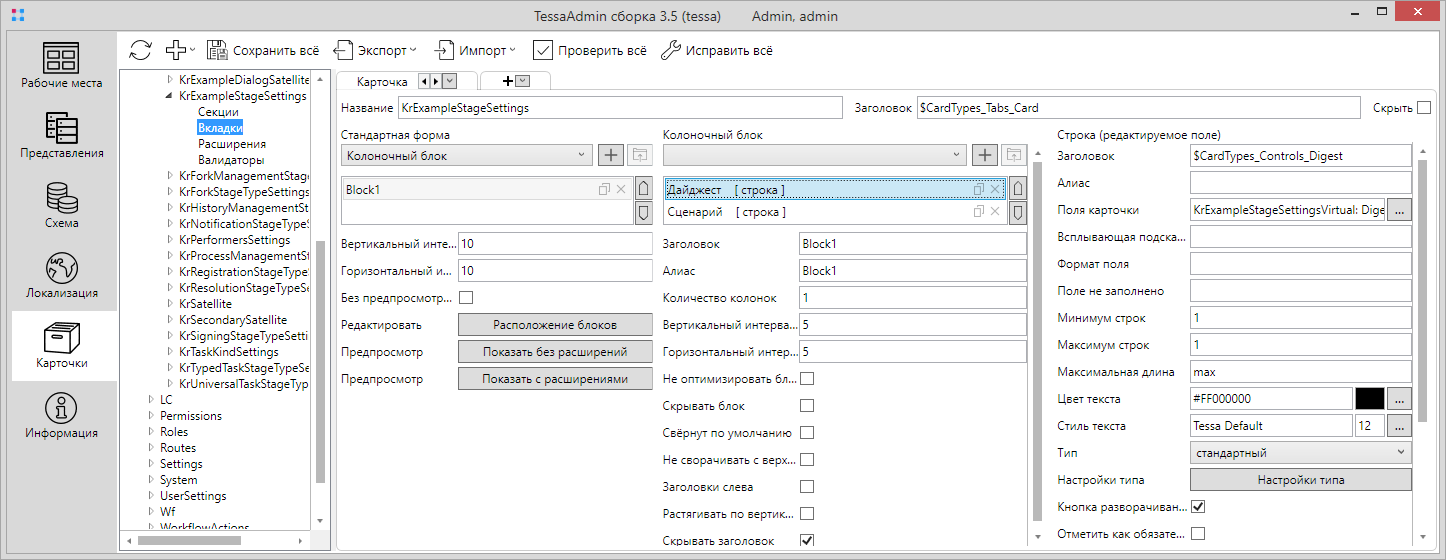Screen dimensions: 1446x560
Task: Add a new form with the plus button next to Колоночный блок
Action: click(x=610, y=155)
